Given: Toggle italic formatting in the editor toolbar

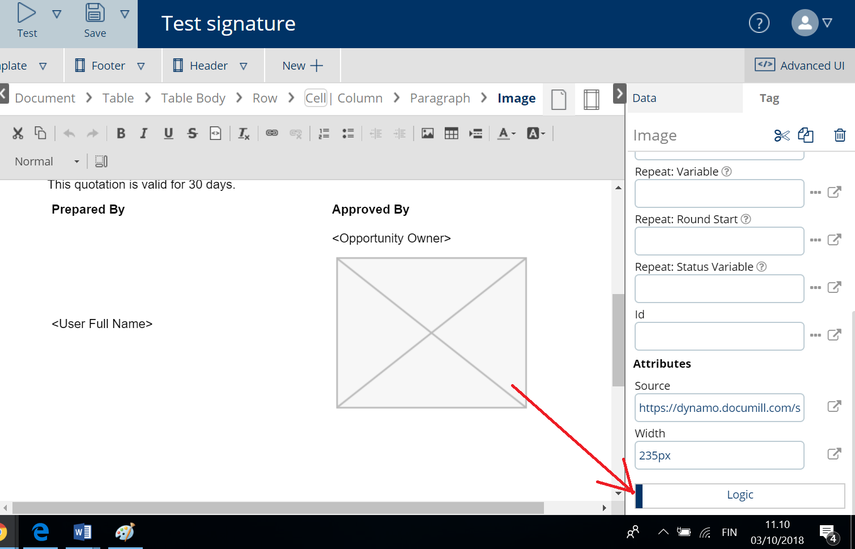Looking at the screenshot, I should 144,133.
